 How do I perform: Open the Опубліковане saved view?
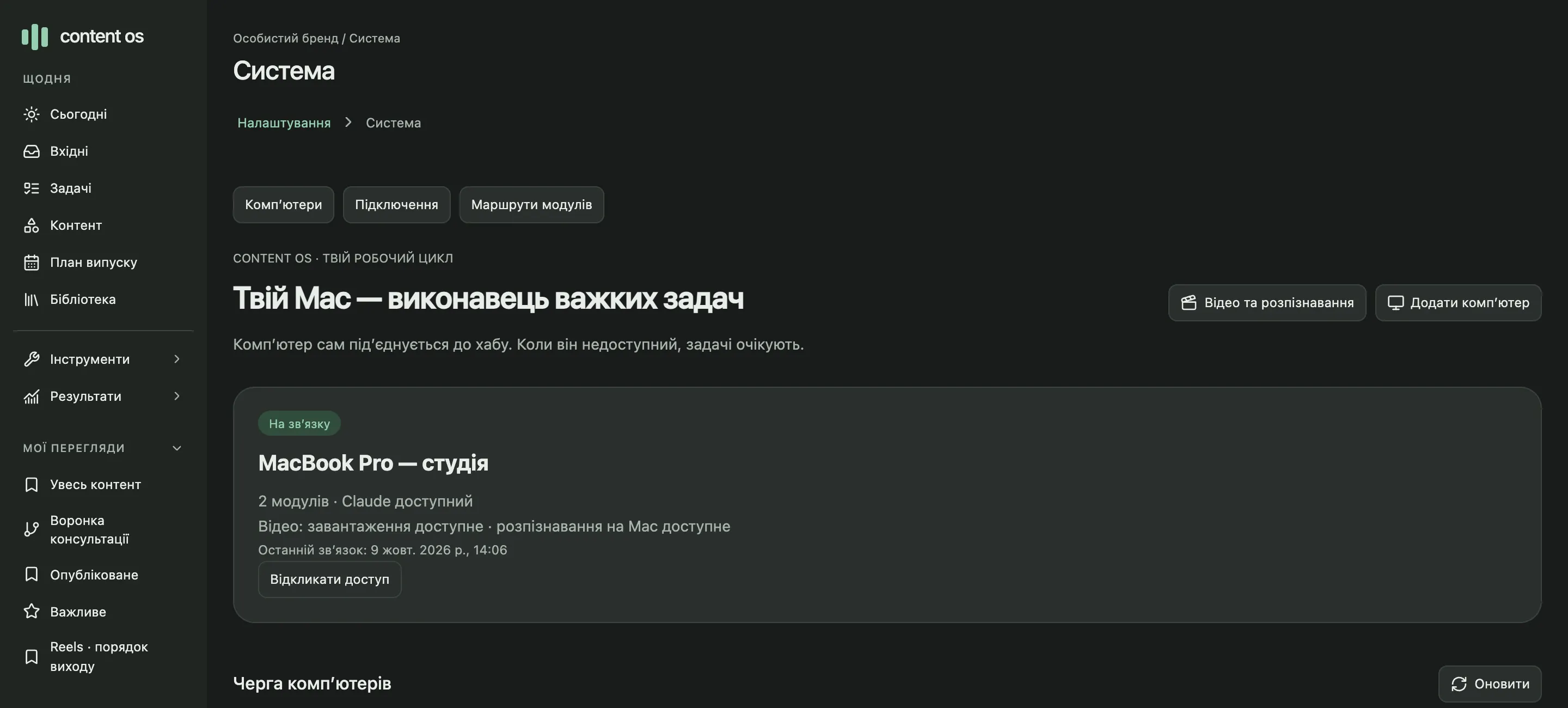click(103, 575)
